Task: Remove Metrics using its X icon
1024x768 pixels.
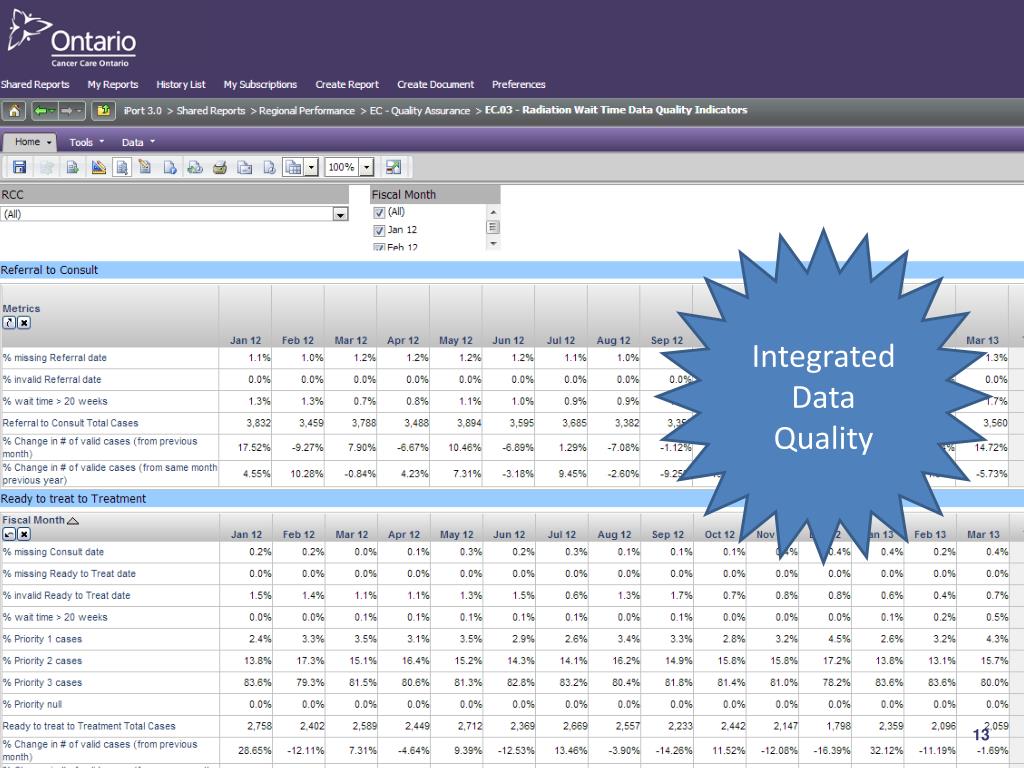Action: pyautogui.click(x=24, y=323)
